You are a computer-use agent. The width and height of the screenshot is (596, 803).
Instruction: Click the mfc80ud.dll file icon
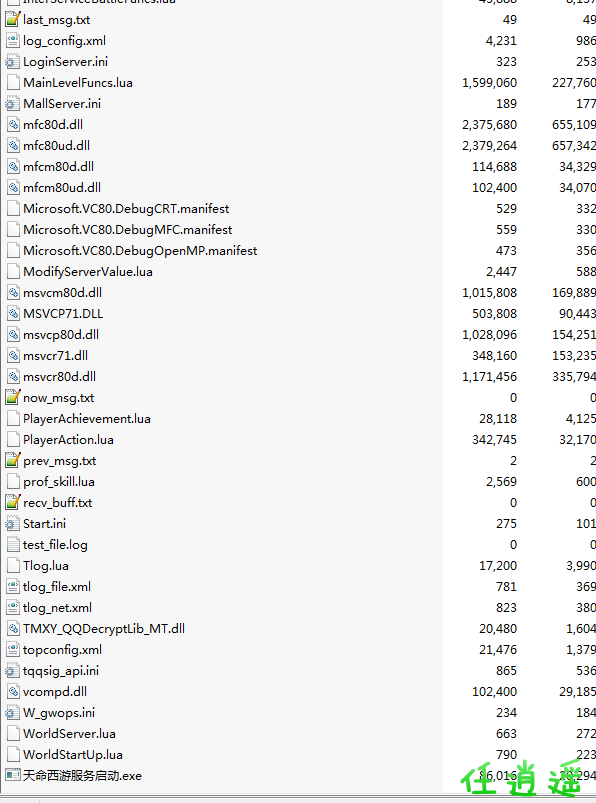pyautogui.click(x=13, y=145)
